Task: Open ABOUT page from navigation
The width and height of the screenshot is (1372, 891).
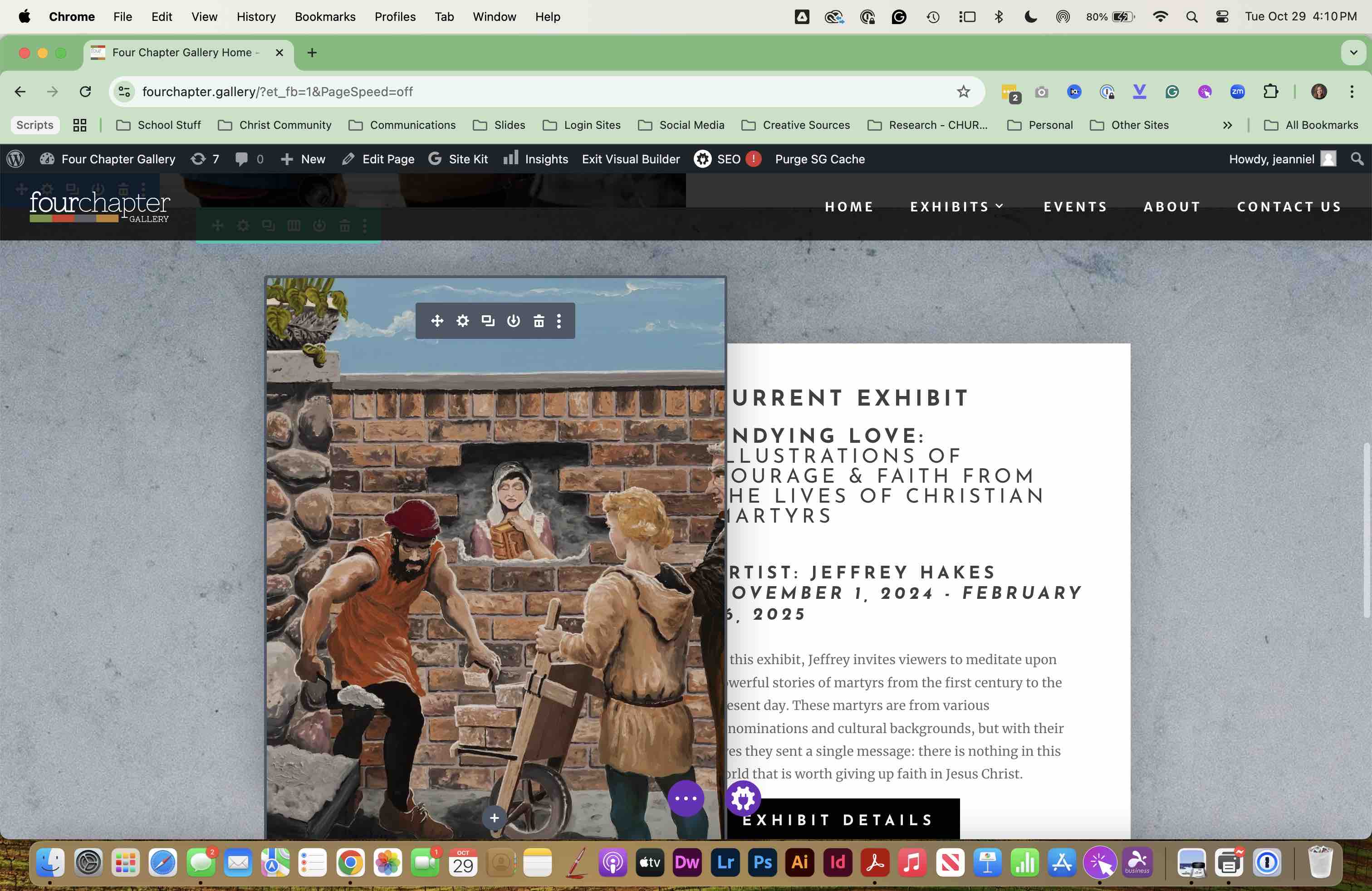Action: click(x=1172, y=206)
